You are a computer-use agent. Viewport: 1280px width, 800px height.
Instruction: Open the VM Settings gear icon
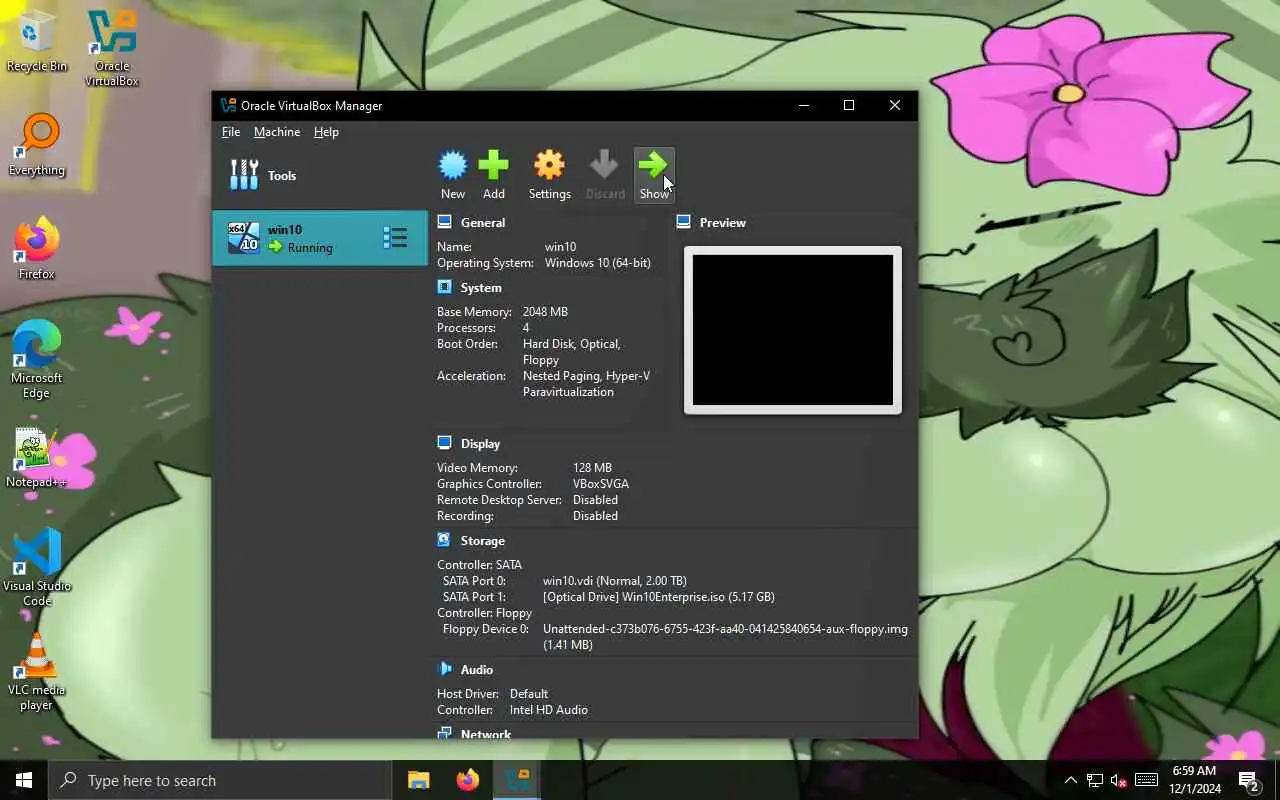tap(549, 165)
